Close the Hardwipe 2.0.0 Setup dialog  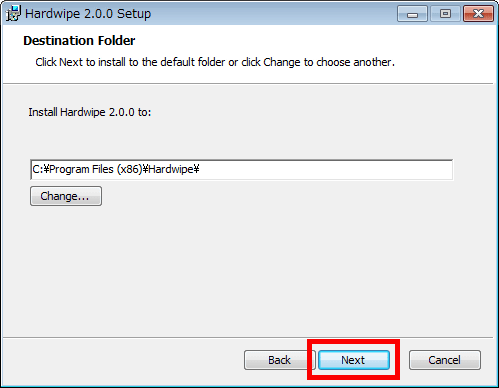[x=478, y=14]
